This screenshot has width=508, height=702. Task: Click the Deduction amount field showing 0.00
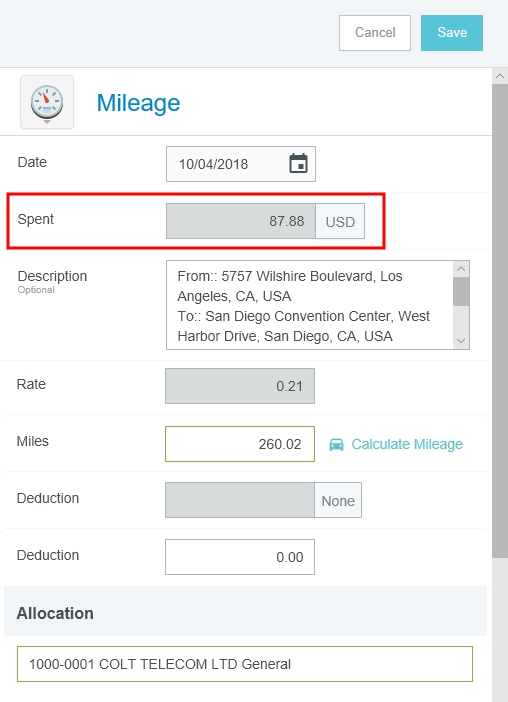click(x=240, y=557)
